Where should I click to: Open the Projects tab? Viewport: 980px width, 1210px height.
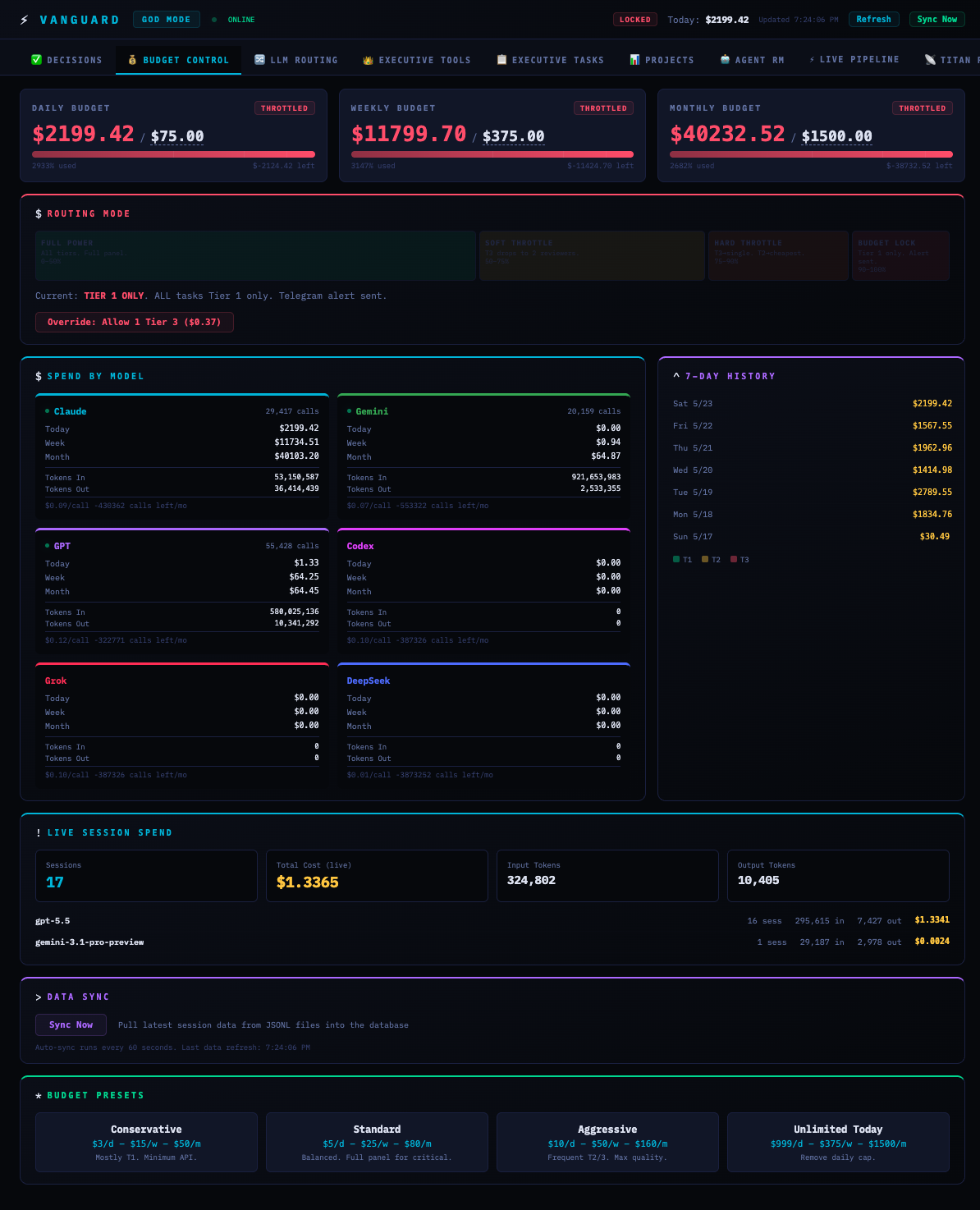pos(662,60)
